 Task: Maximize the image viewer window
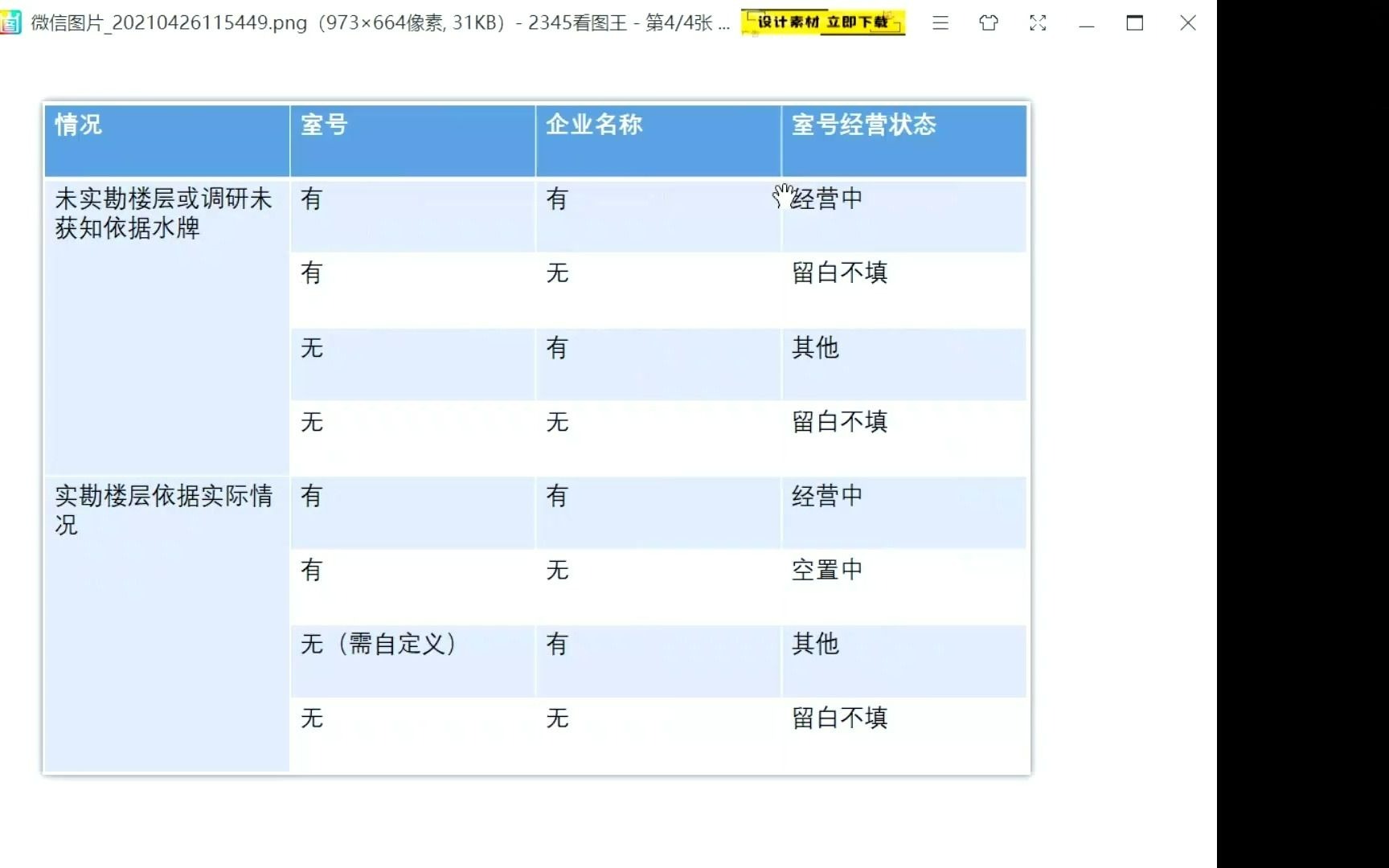[1135, 23]
